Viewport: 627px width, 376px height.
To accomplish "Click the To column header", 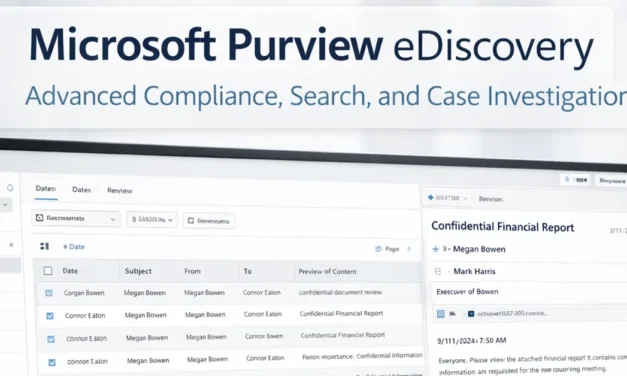I will click(248, 271).
